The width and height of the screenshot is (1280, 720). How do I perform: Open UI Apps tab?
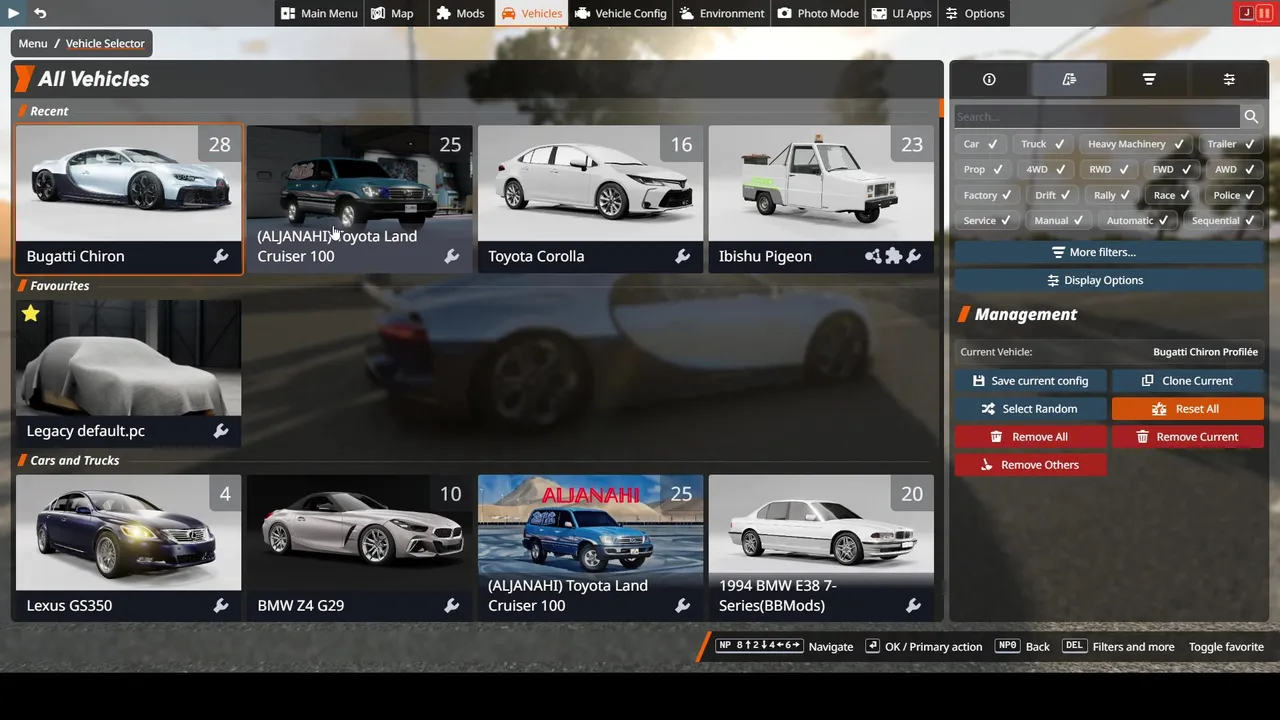(x=902, y=13)
